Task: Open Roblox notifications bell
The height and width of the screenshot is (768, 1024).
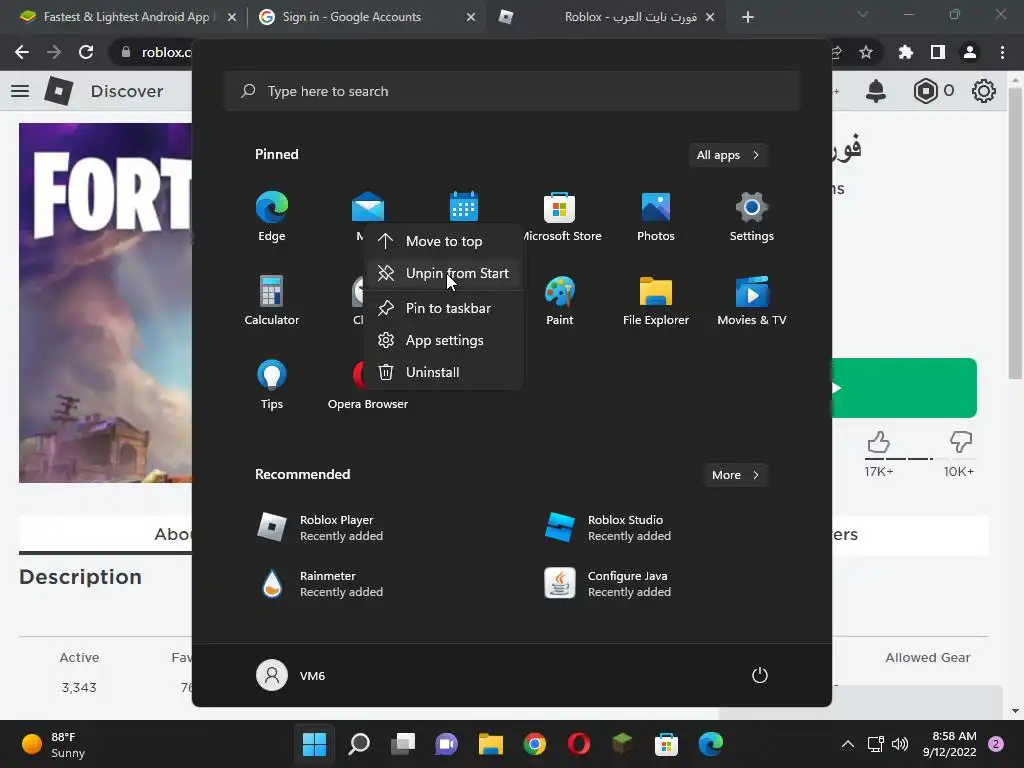Action: (x=876, y=91)
